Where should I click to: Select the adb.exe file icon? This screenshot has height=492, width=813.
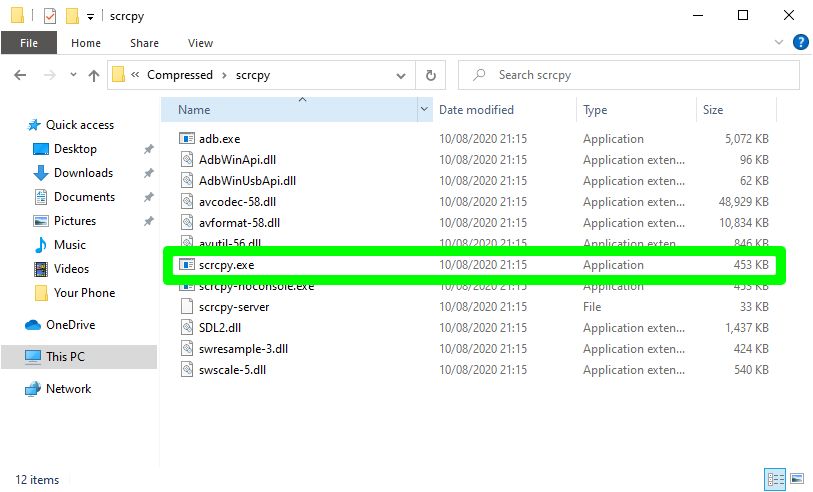(x=187, y=138)
